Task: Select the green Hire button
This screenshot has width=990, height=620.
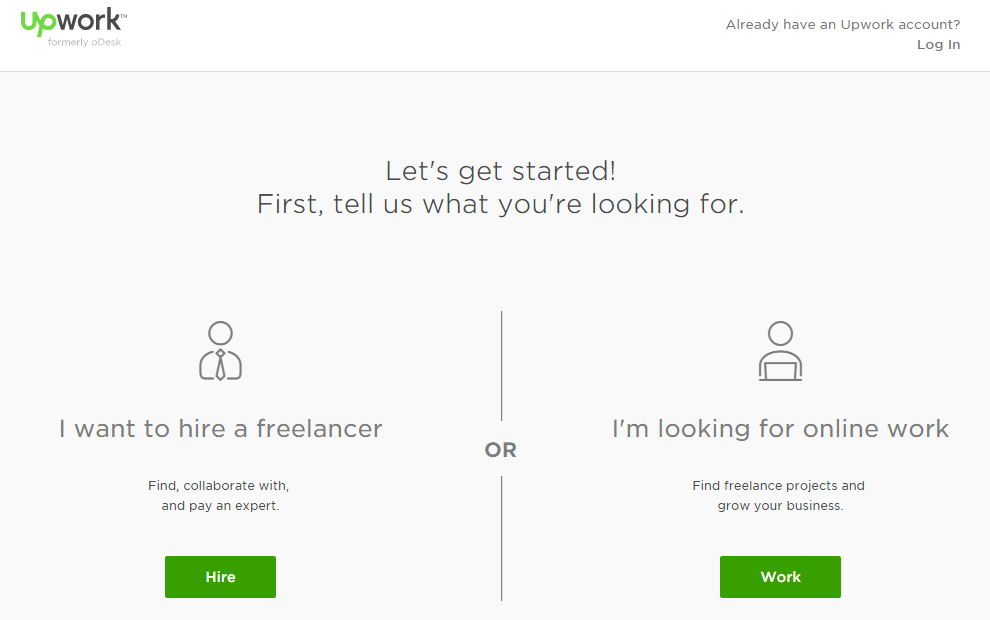Action: click(x=220, y=576)
